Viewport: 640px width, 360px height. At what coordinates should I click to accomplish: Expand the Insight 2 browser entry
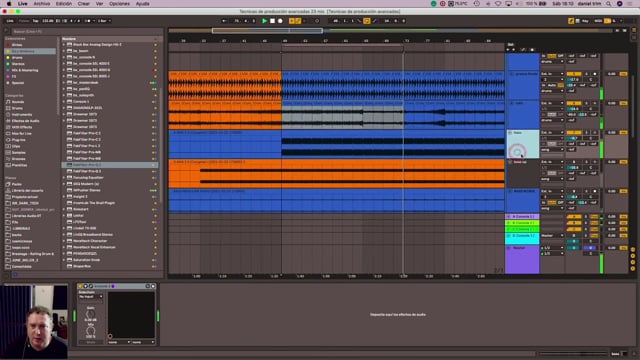64,197
